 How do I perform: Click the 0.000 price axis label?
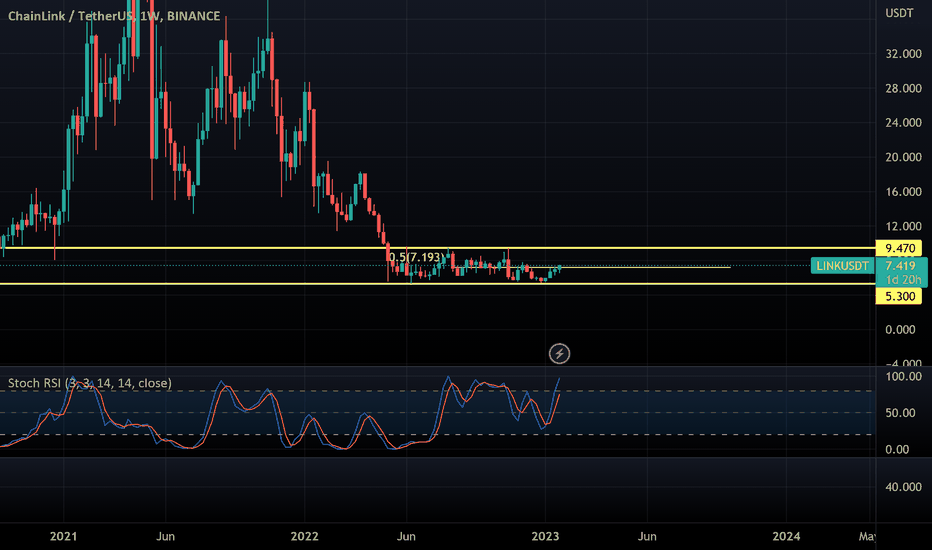tap(900, 329)
